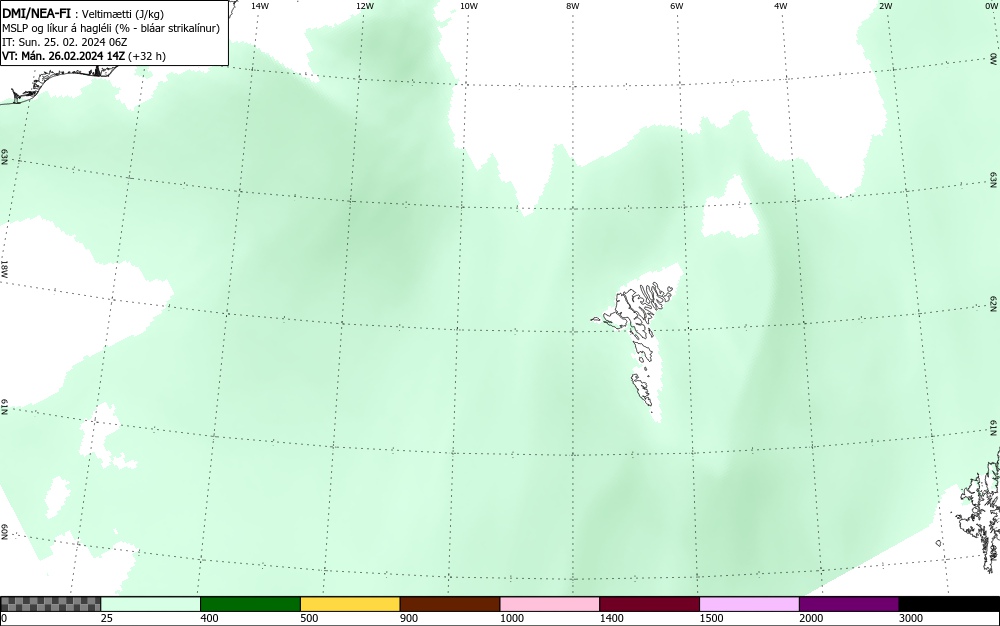Click the "(+32 h)" forecast offset text

point(147,56)
